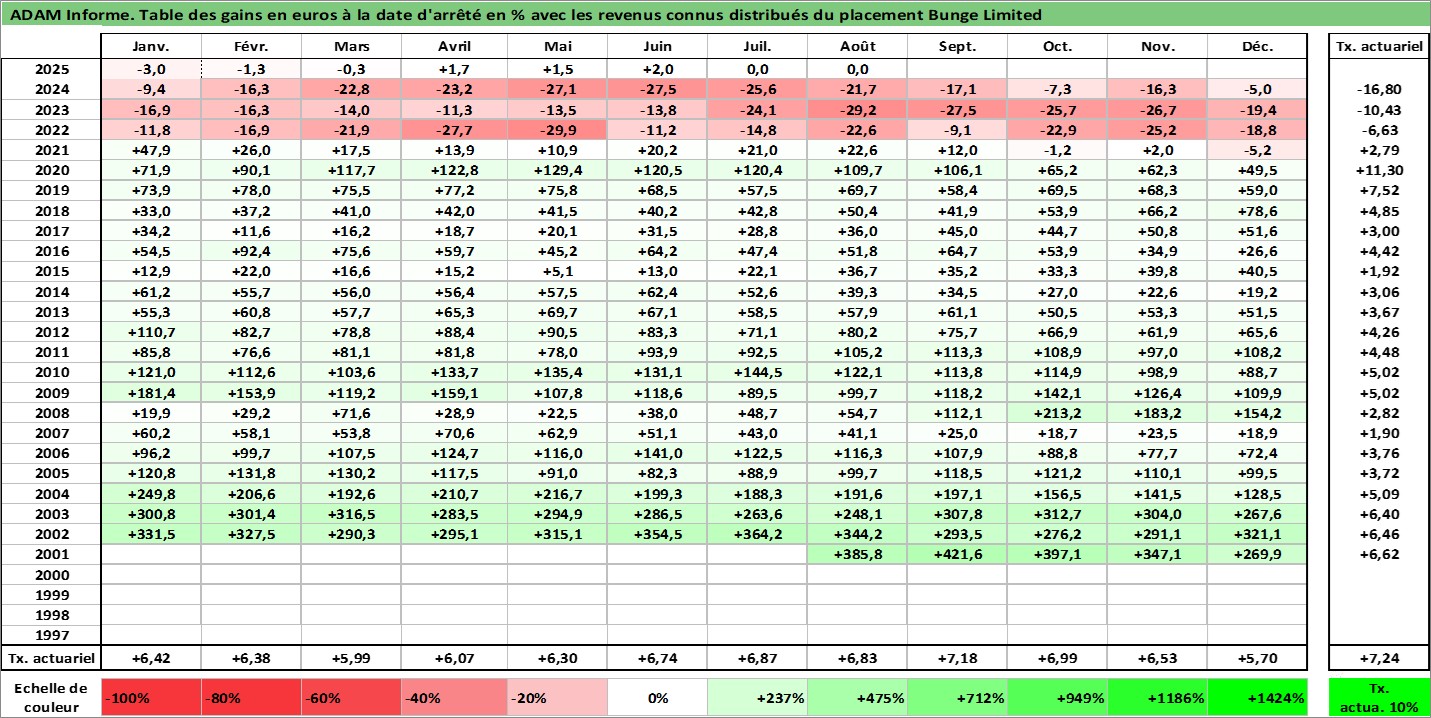Click the 2025 Avril cell showing +1,7
The width and height of the screenshot is (1431, 718).
click(x=454, y=69)
